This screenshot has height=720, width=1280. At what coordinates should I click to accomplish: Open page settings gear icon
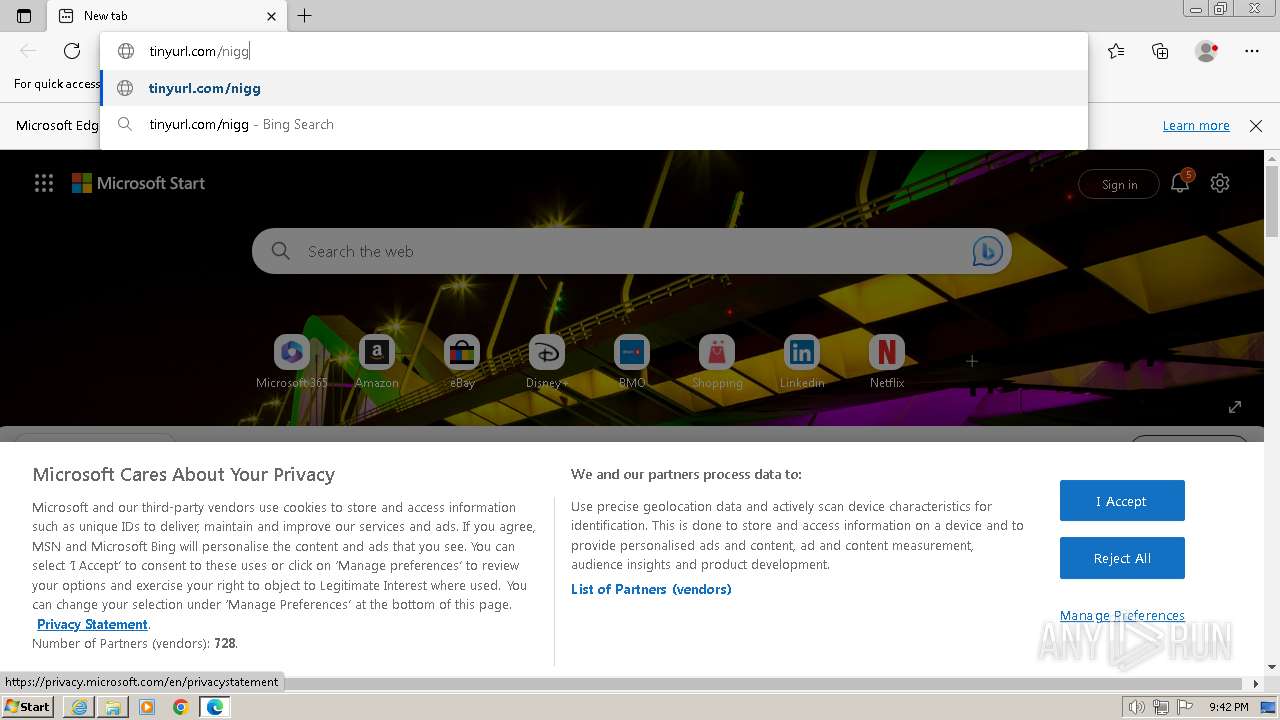click(1220, 183)
